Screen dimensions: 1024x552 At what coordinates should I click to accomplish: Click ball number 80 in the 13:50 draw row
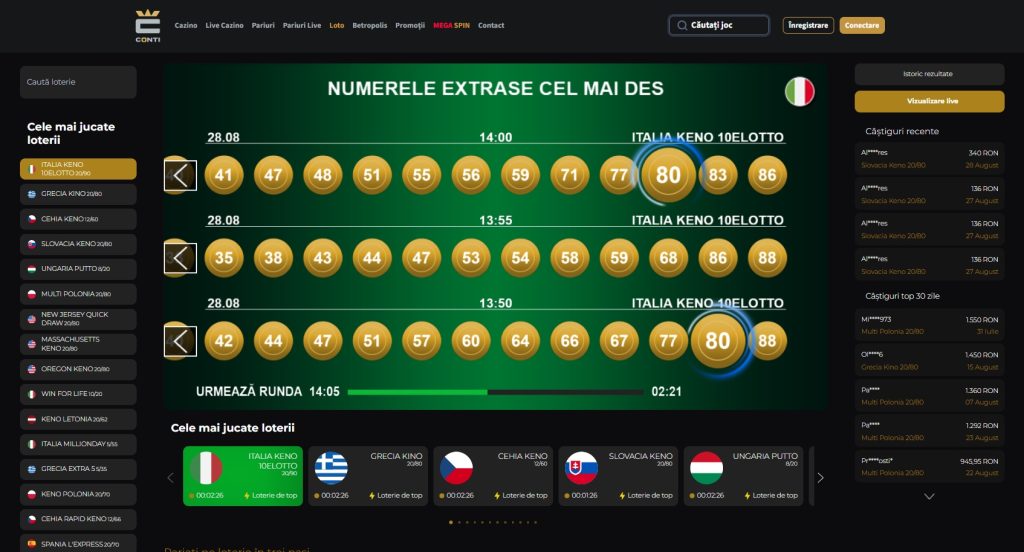tap(718, 341)
